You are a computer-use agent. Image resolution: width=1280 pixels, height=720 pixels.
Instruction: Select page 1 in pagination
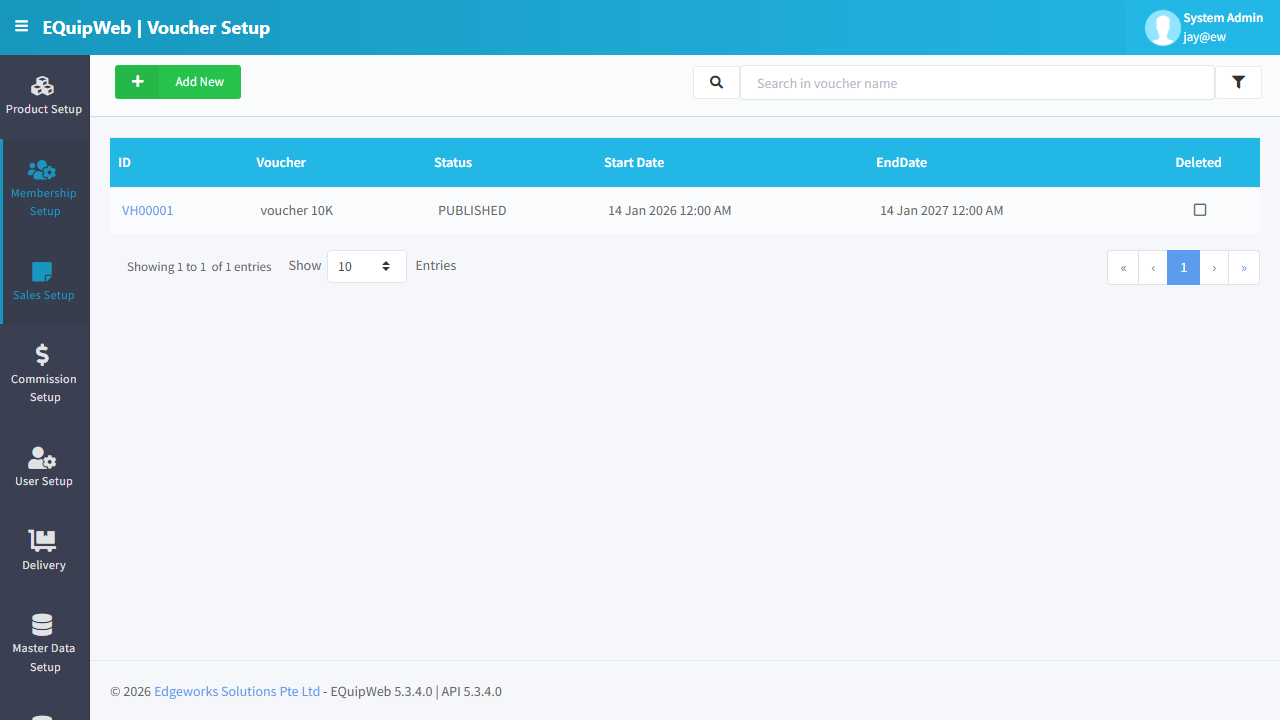(1183, 268)
